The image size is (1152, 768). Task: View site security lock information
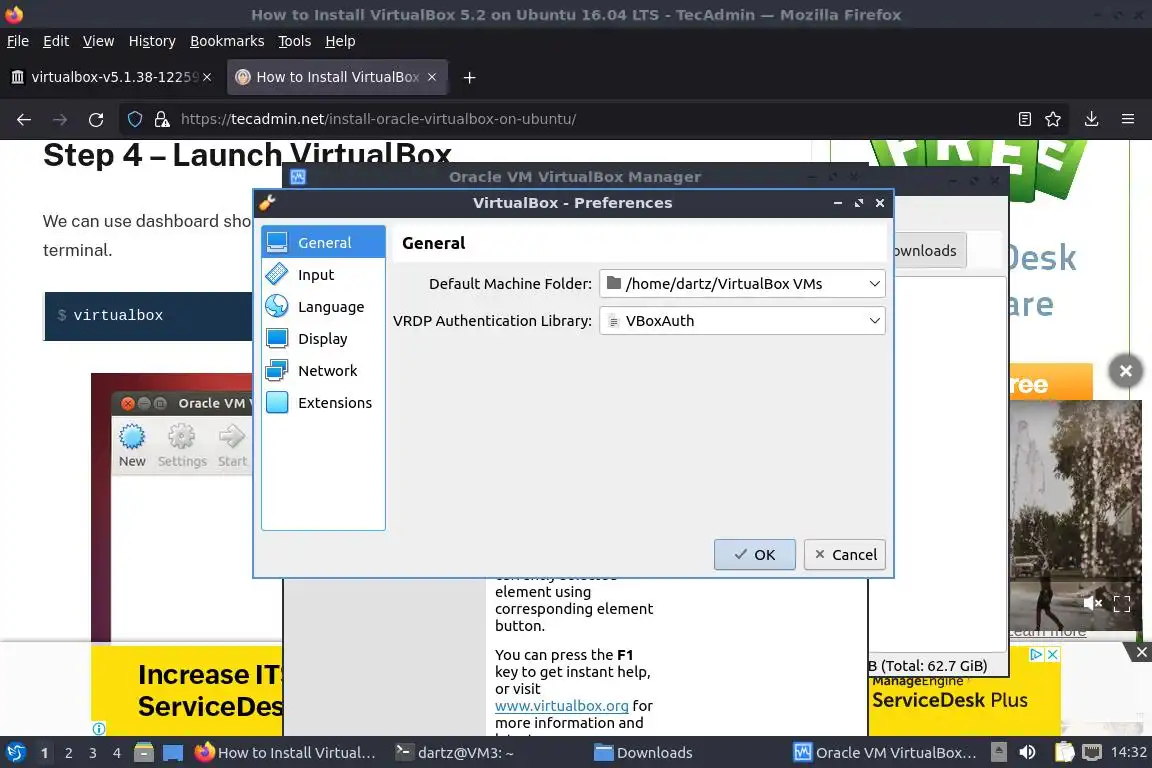point(162,119)
